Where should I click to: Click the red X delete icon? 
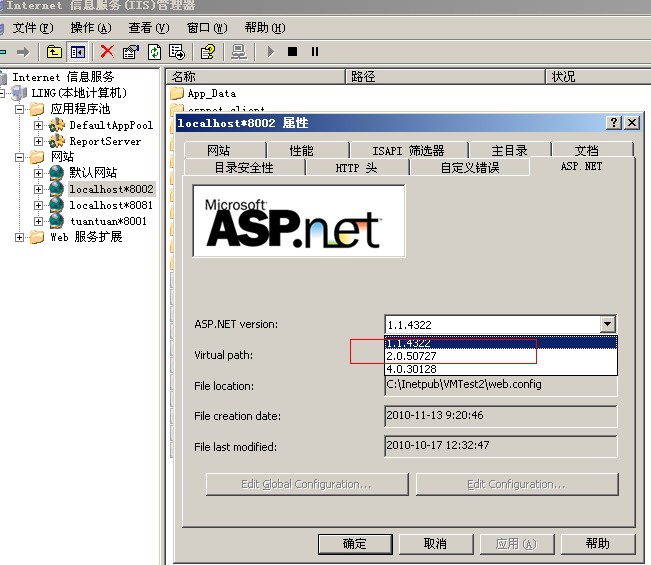107,52
